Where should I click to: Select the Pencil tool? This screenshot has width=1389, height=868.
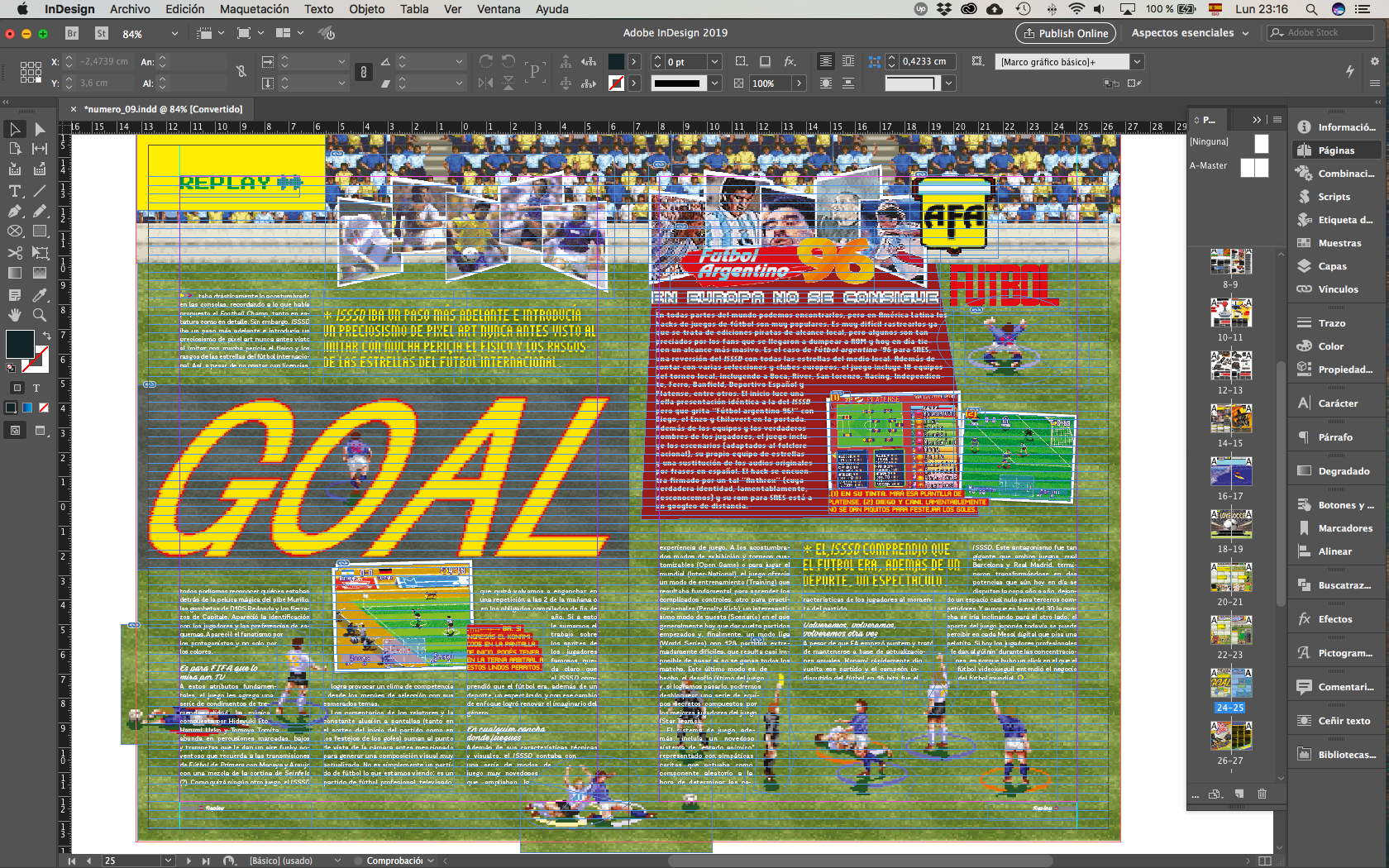click(x=40, y=211)
